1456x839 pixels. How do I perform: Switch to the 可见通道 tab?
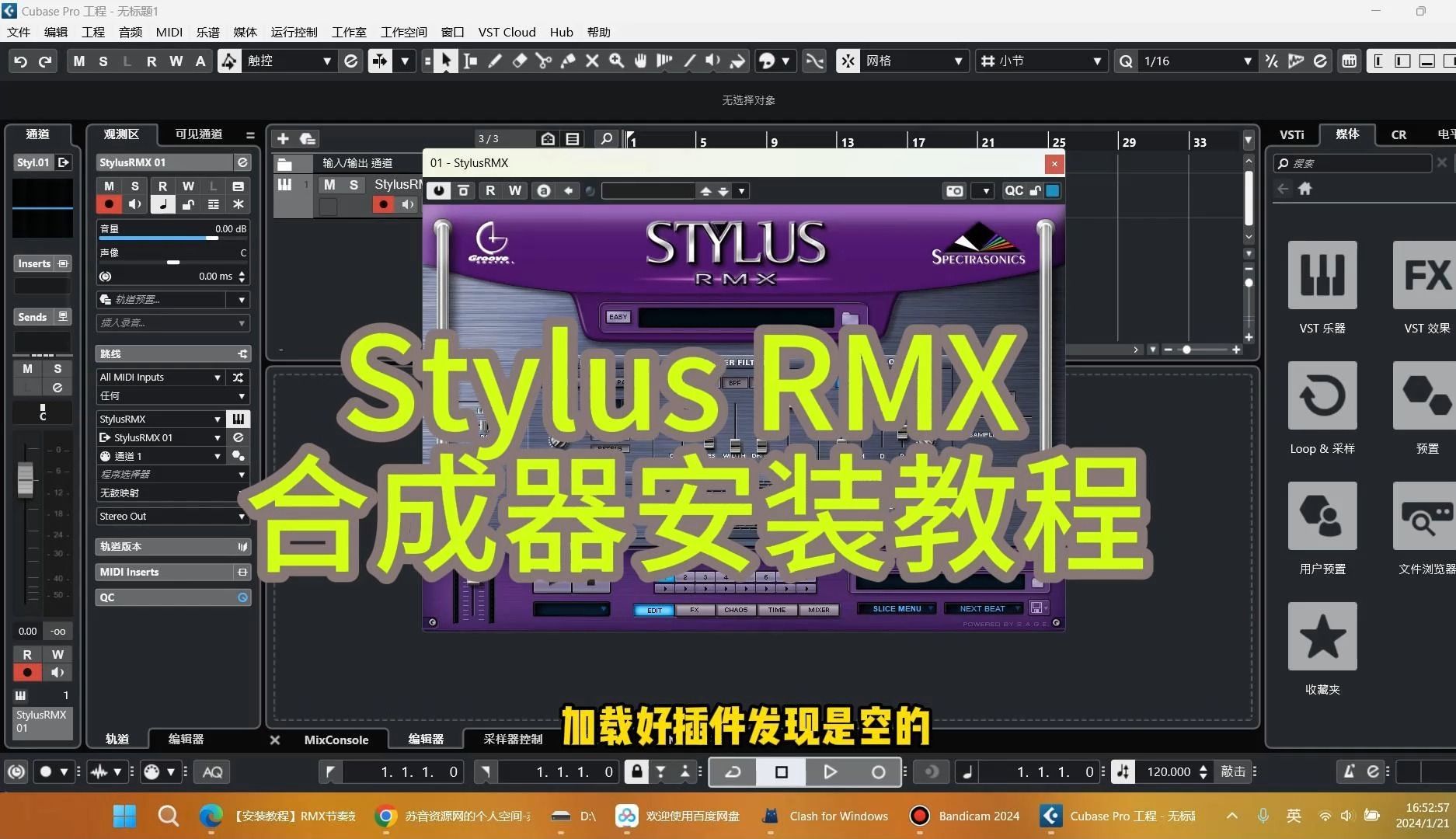pos(198,134)
